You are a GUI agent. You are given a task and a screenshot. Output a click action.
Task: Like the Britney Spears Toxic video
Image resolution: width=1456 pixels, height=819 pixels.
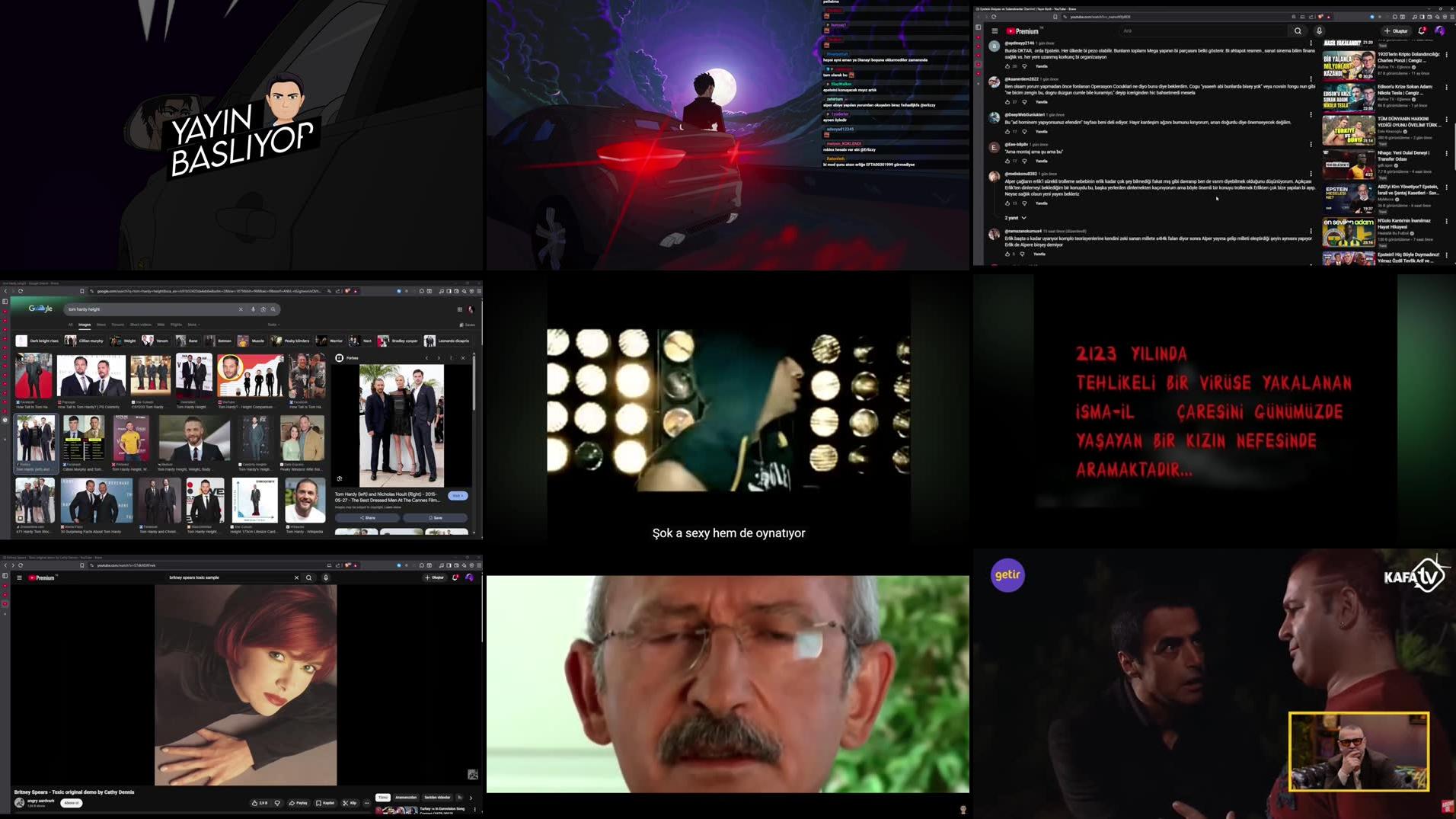point(254,802)
